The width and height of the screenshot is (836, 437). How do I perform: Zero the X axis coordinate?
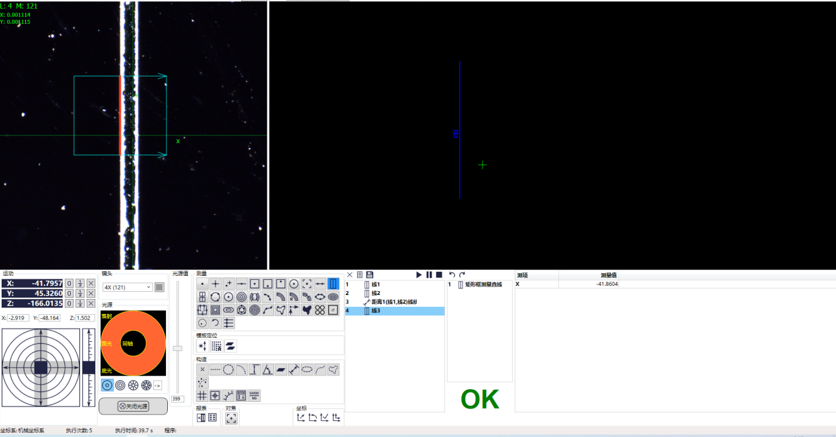[x=70, y=284]
